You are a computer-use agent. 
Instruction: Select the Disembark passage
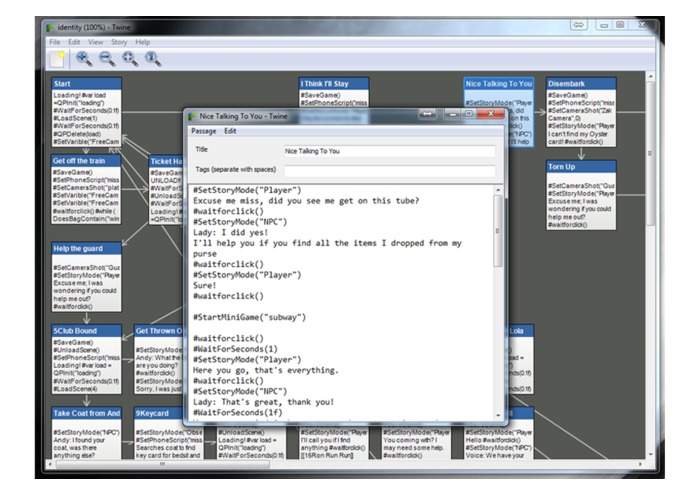pos(581,113)
